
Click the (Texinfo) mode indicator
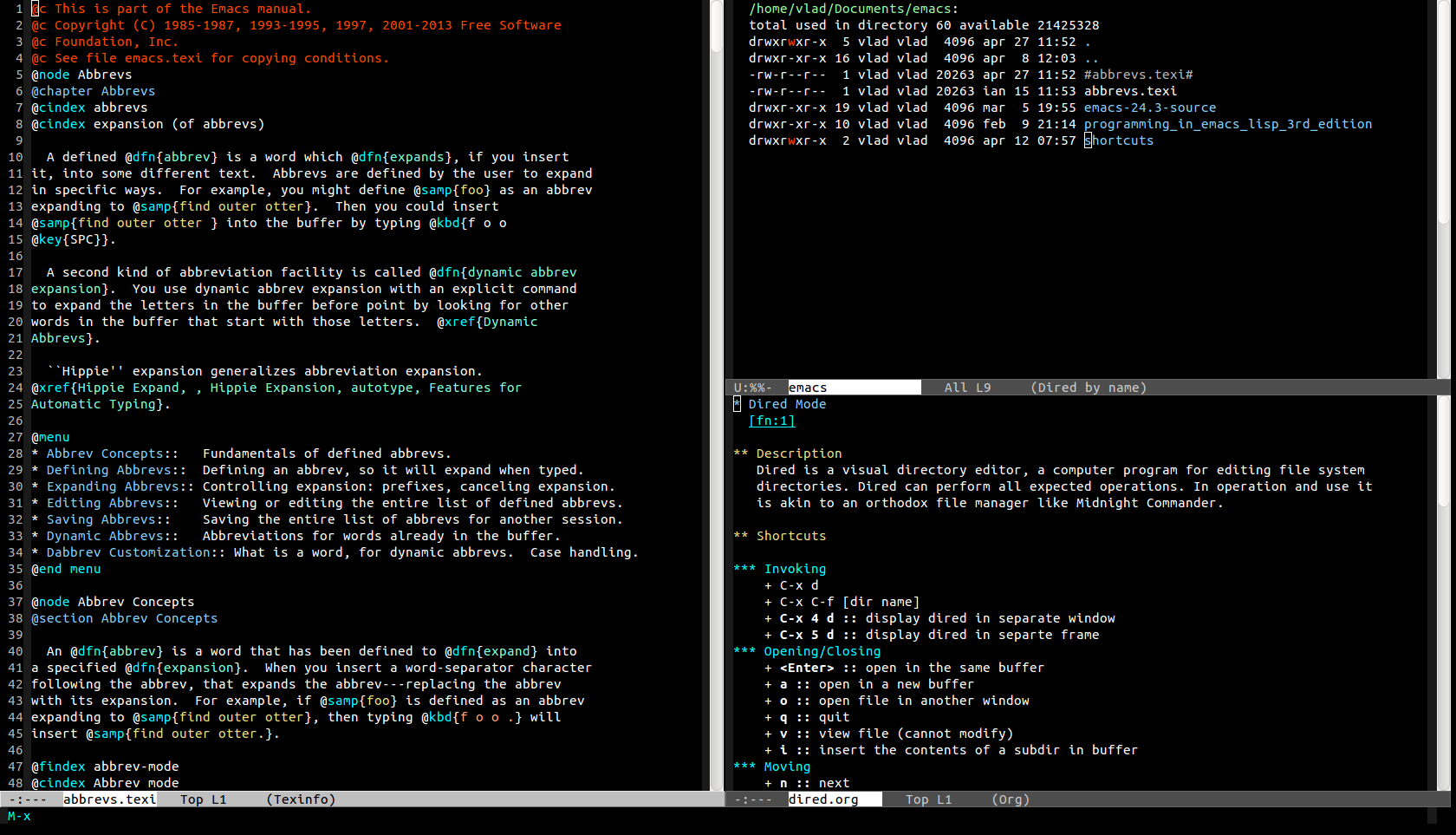pos(301,799)
